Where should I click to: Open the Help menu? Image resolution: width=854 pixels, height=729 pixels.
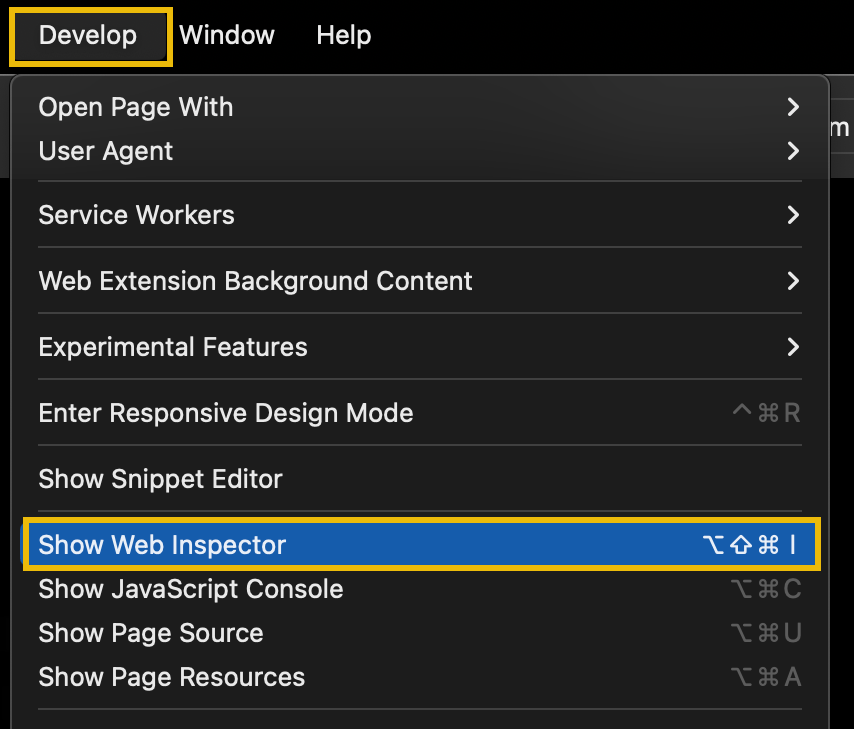click(343, 36)
